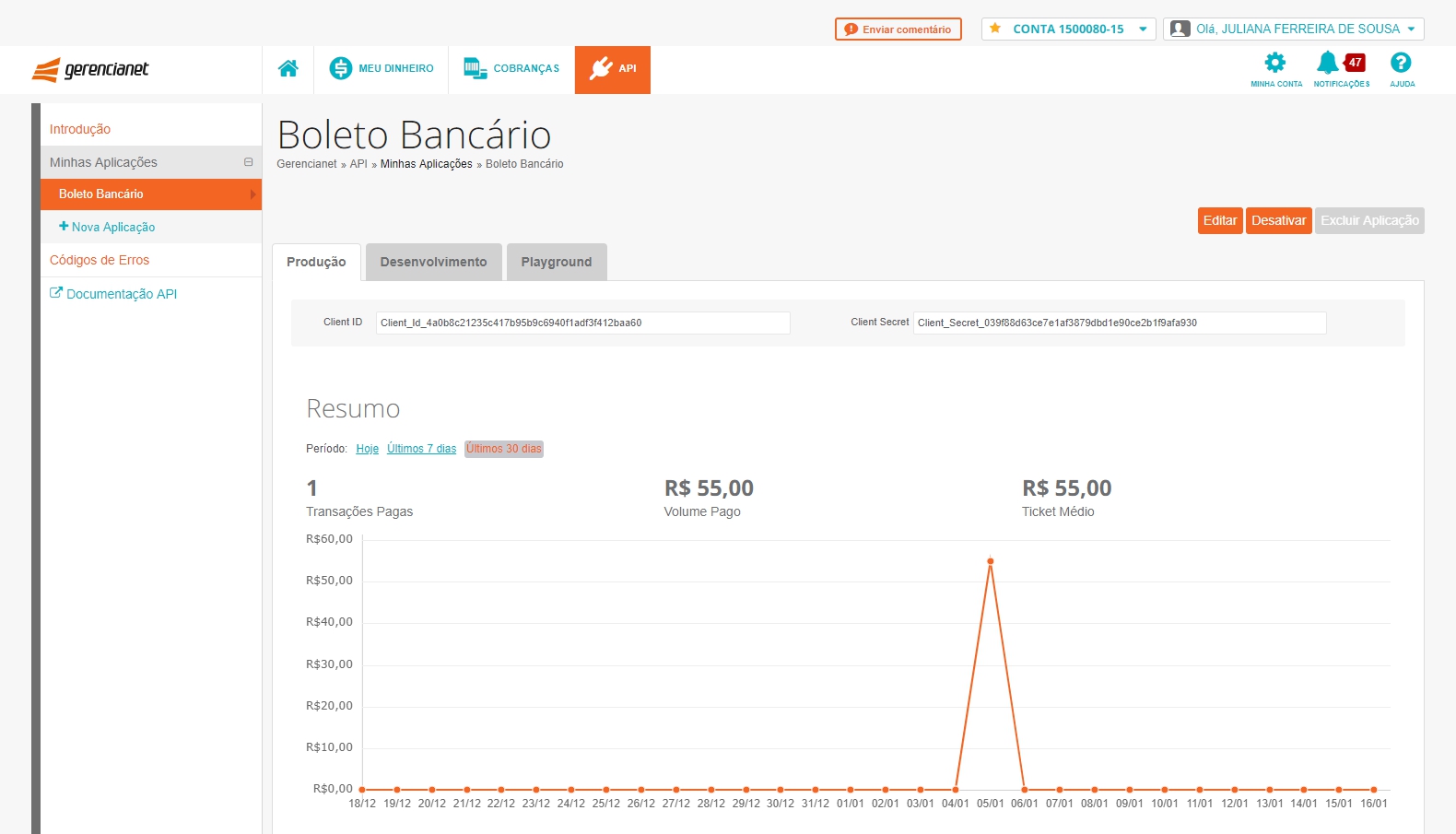Select the Últimos 30 dias period
This screenshot has width=1456, height=834.
point(504,449)
